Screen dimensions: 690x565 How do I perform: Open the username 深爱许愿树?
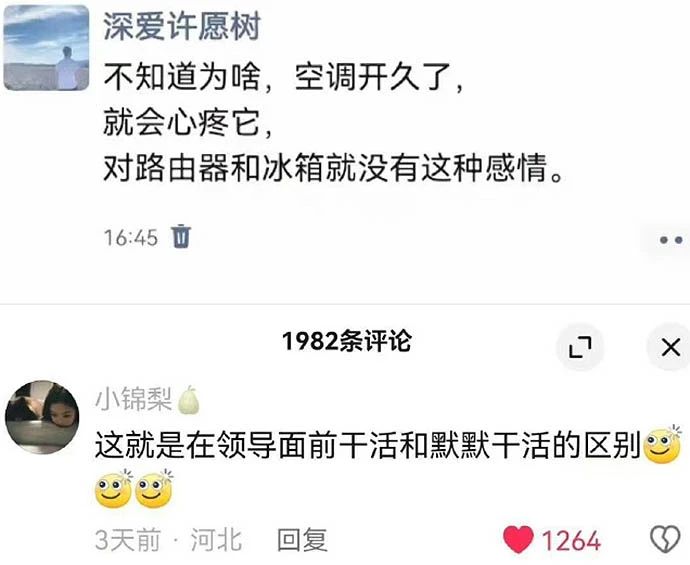(x=182, y=26)
